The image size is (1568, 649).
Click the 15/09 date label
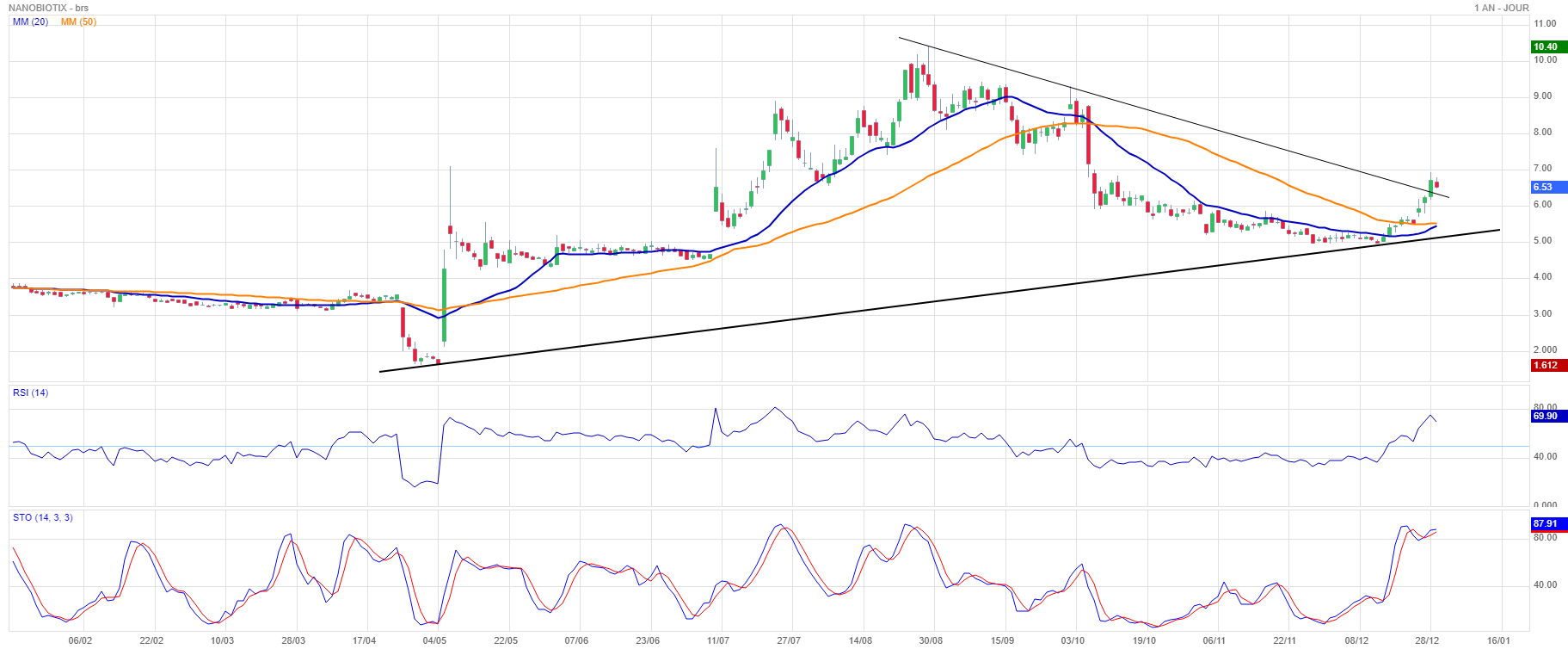(1002, 640)
